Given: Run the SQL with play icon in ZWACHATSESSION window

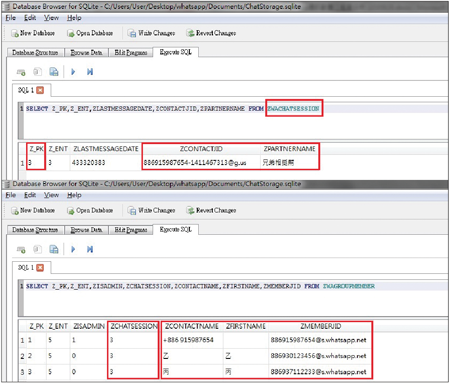Looking at the screenshot, I should pyautogui.click(x=73, y=72).
